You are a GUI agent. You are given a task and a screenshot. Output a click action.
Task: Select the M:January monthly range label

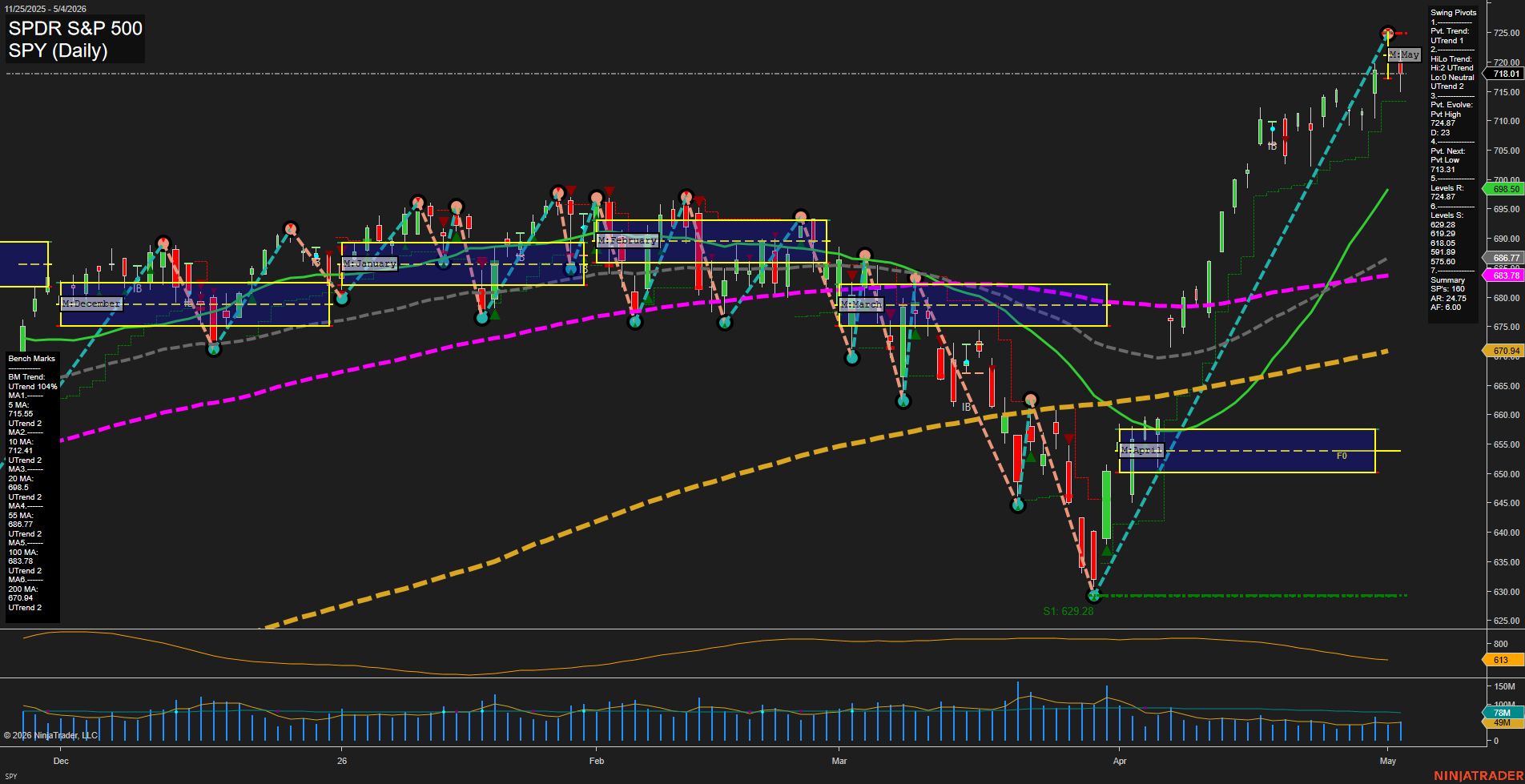369,263
